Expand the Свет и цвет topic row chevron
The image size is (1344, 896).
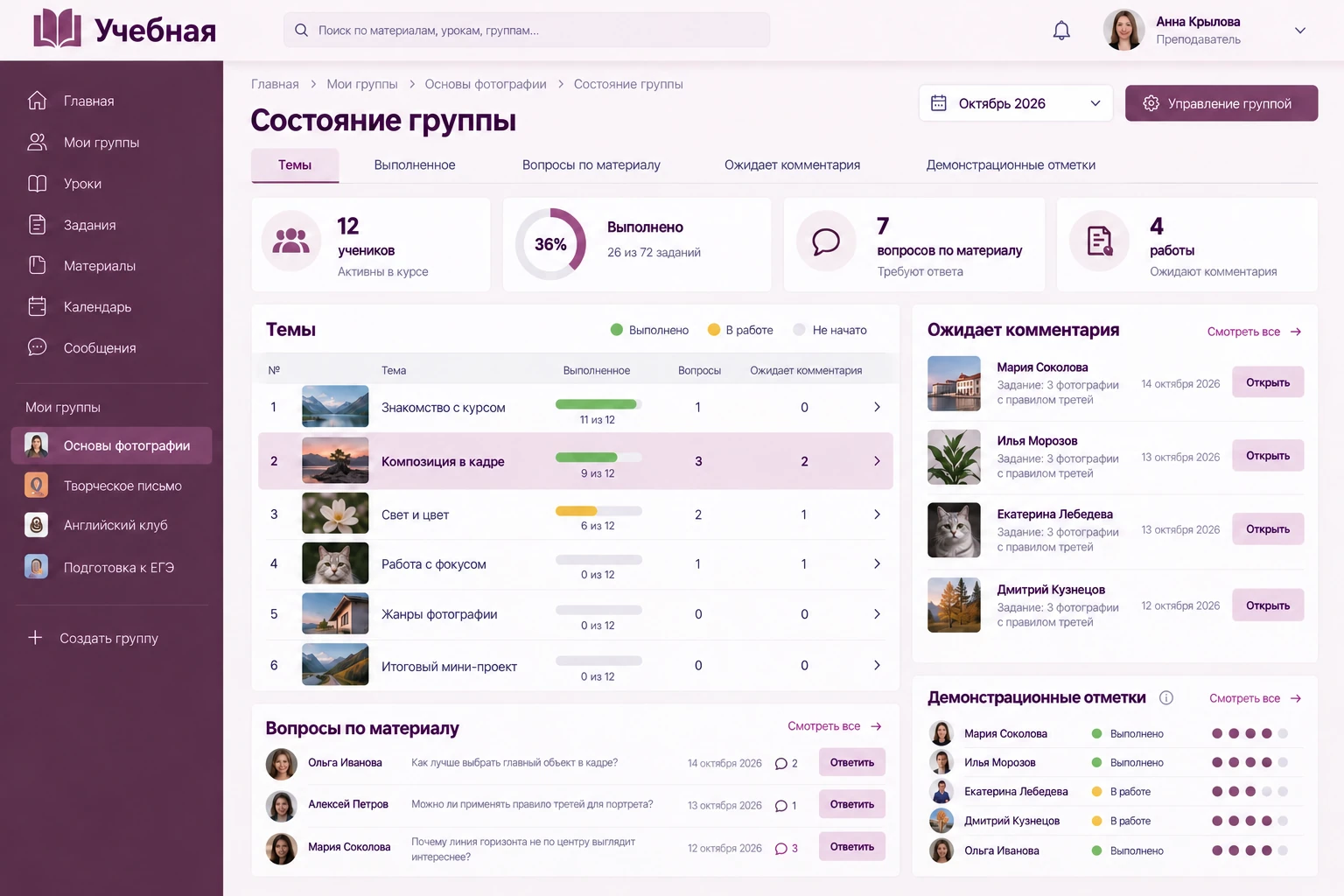[x=877, y=514]
